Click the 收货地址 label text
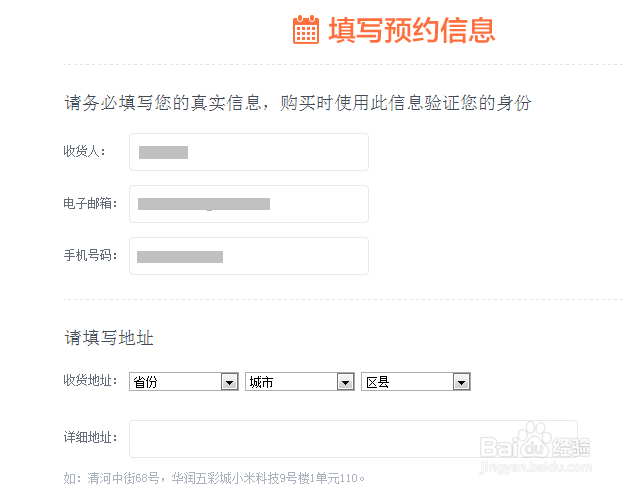The height and width of the screenshot is (489, 626). click(x=90, y=380)
